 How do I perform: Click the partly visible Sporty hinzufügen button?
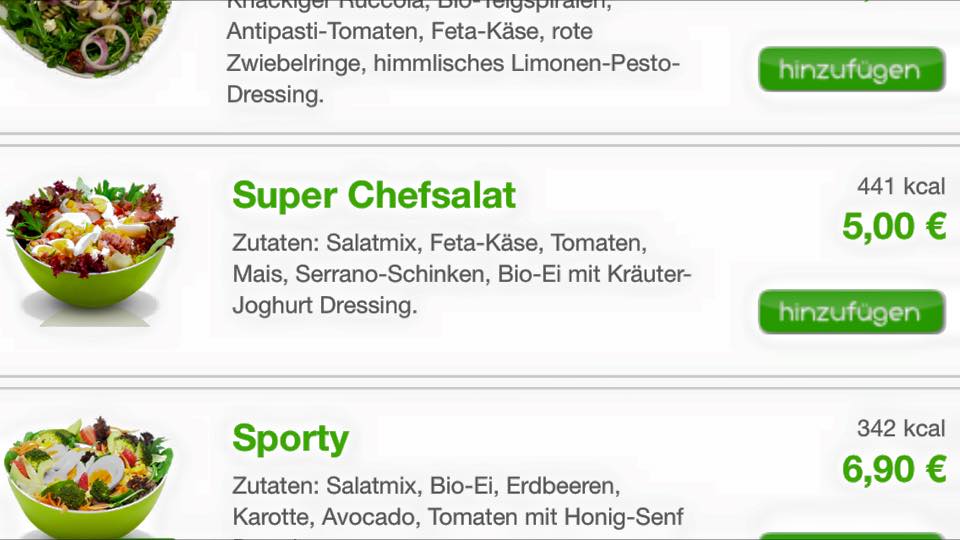[852, 536]
